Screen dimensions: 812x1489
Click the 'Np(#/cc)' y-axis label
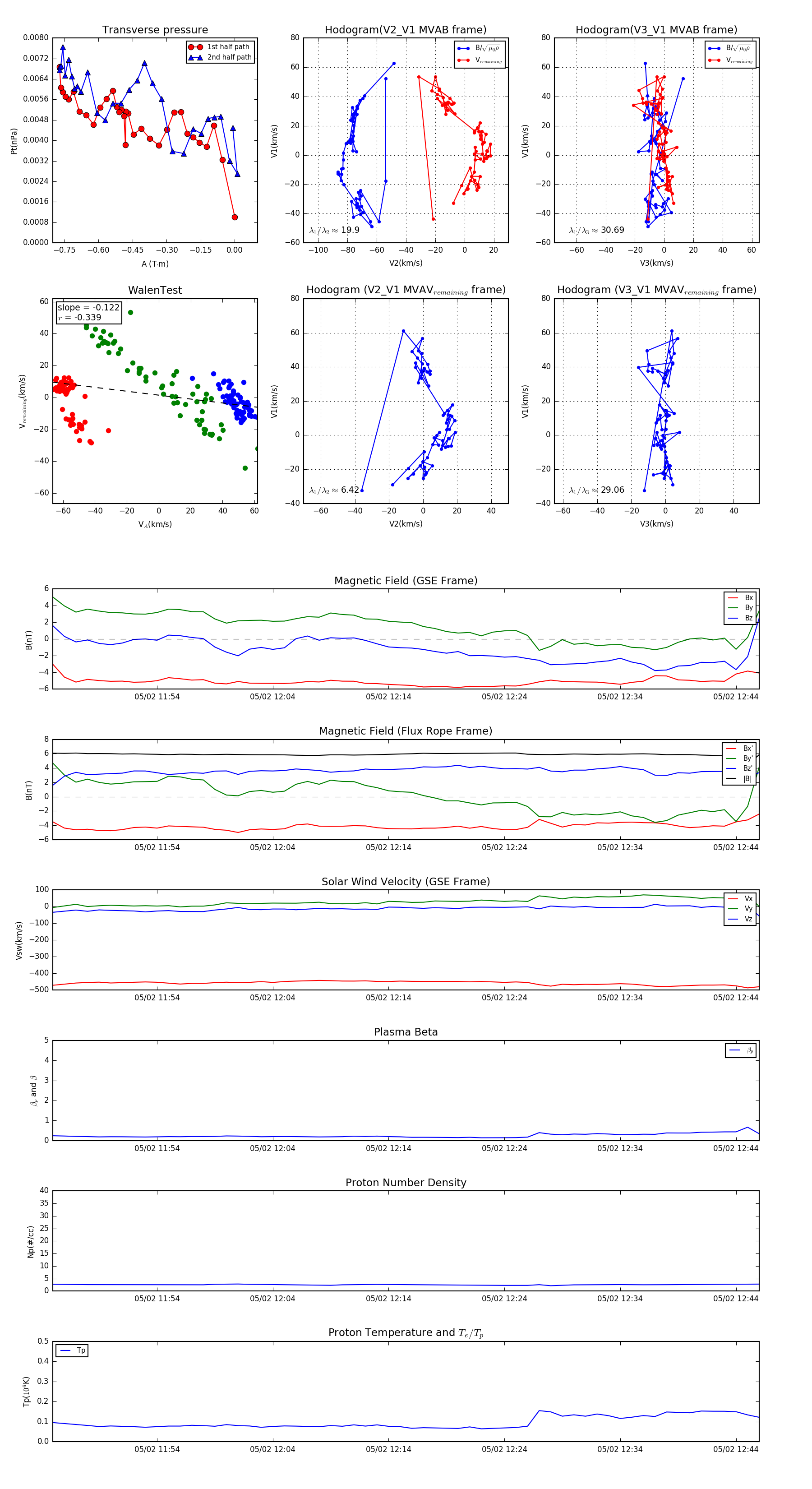[x=31, y=1242]
